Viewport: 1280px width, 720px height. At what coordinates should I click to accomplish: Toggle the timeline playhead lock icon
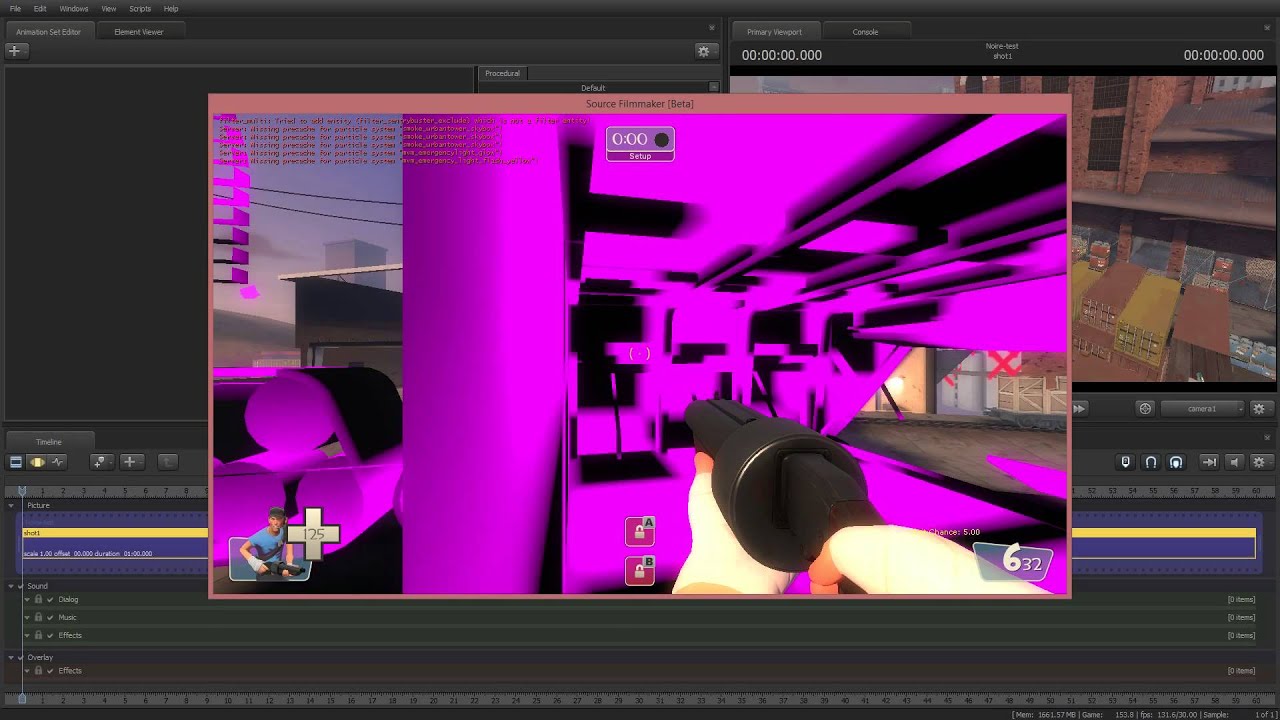(1125, 462)
